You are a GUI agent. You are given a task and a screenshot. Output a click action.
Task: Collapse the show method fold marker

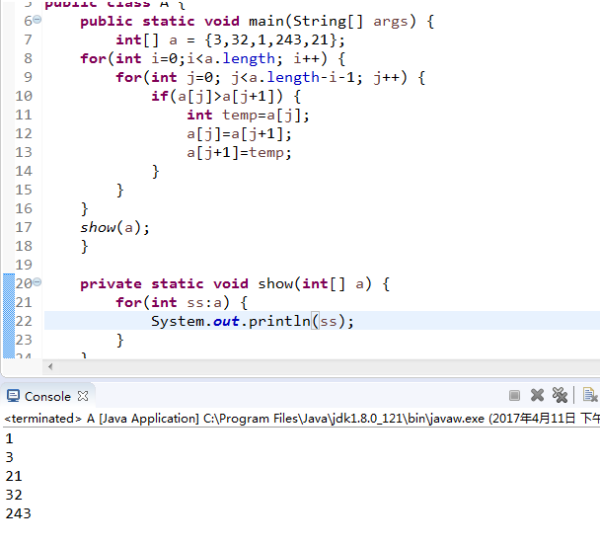click(x=37, y=282)
